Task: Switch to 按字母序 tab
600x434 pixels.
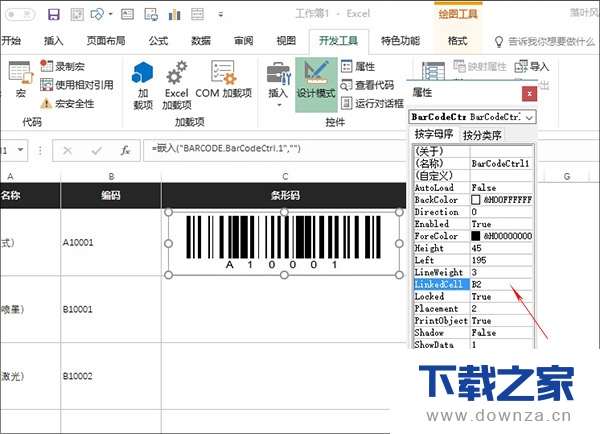Action: [x=434, y=134]
